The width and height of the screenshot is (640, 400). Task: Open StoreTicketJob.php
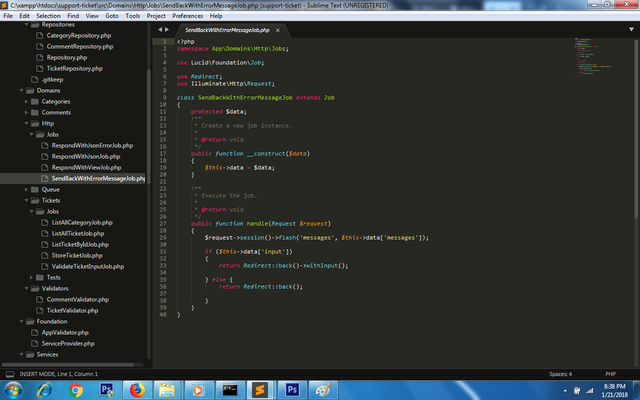click(77, 256)
